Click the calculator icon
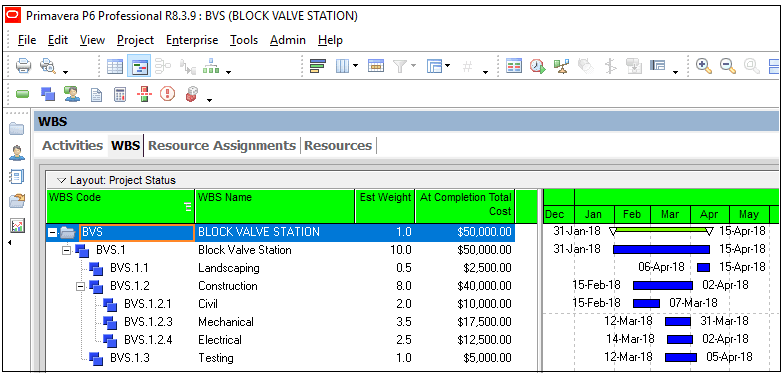 coord(120,94)
